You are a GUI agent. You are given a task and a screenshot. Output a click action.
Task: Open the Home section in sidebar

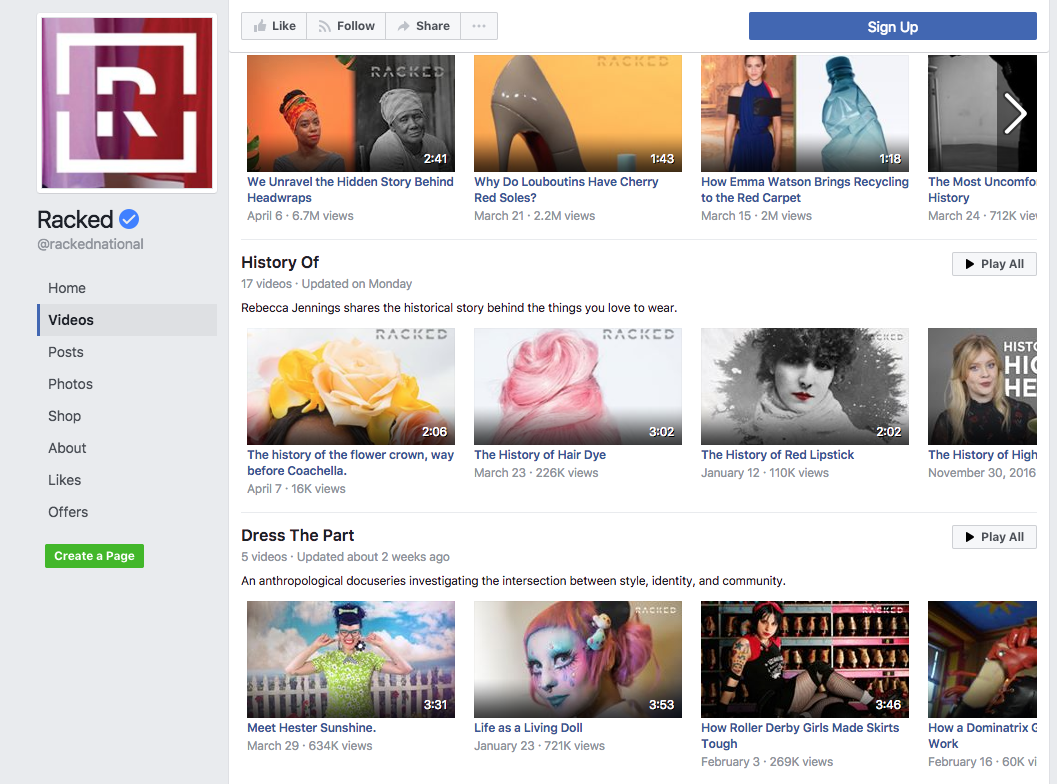(x=67, y=288)
